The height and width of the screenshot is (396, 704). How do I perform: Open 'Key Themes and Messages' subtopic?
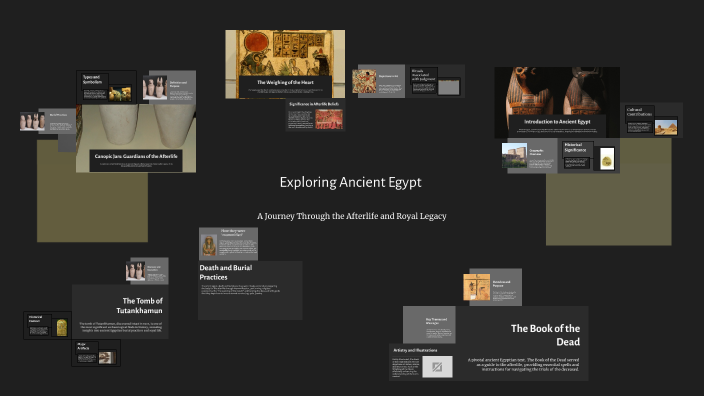click(x=429, y=325)
